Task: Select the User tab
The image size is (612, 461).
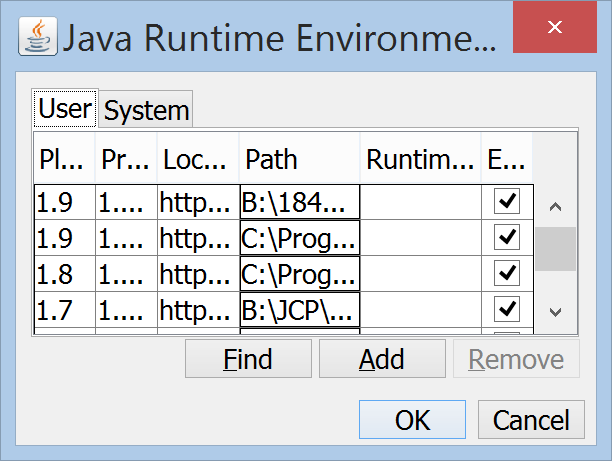Action: [65, 109]
